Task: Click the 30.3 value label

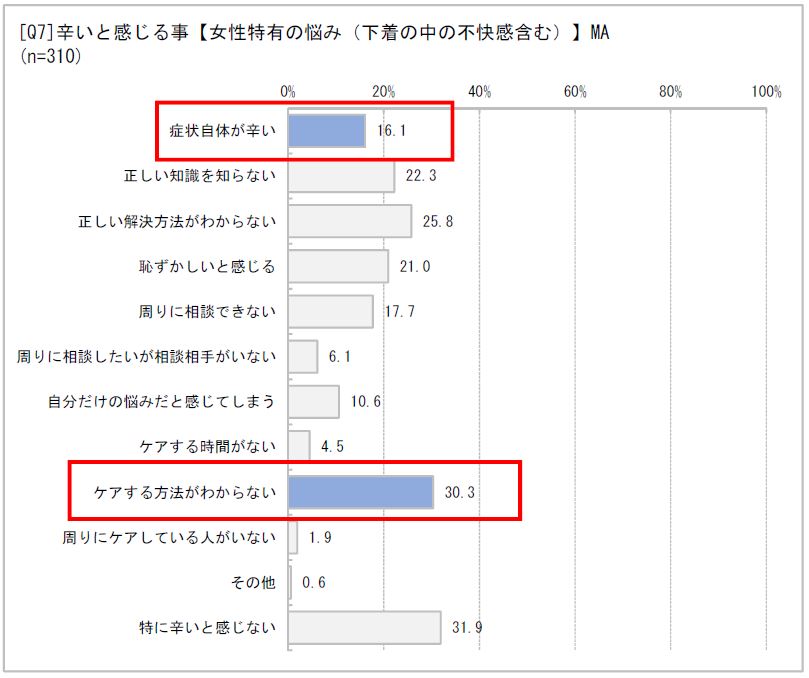Action: tap(459, 492)
